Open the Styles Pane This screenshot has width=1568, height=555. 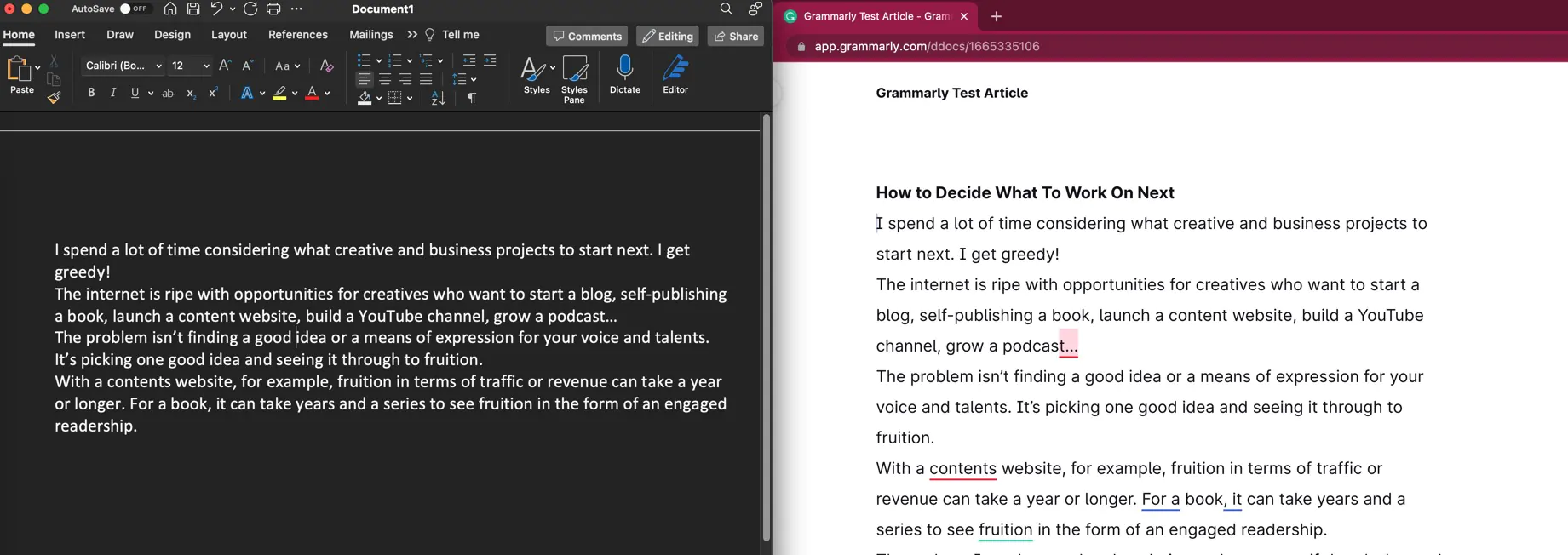click(x=574, y=78)
